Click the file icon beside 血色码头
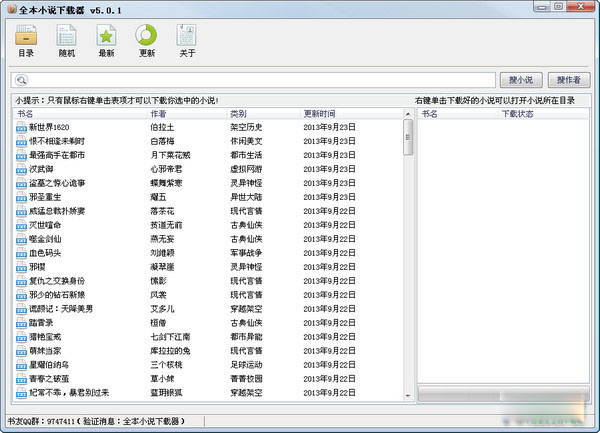600x433 pixels. [21, 253]
